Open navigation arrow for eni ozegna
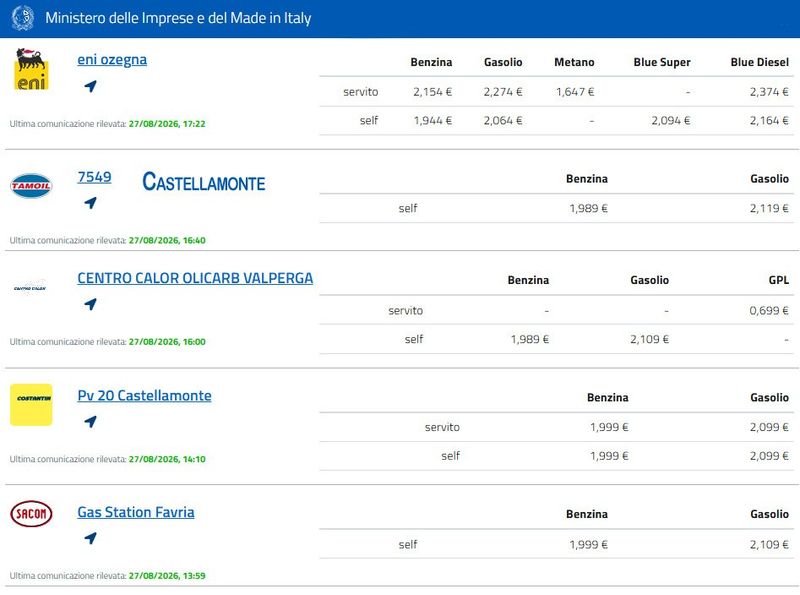Screen dimensions: 800x595 coord(90,86)
